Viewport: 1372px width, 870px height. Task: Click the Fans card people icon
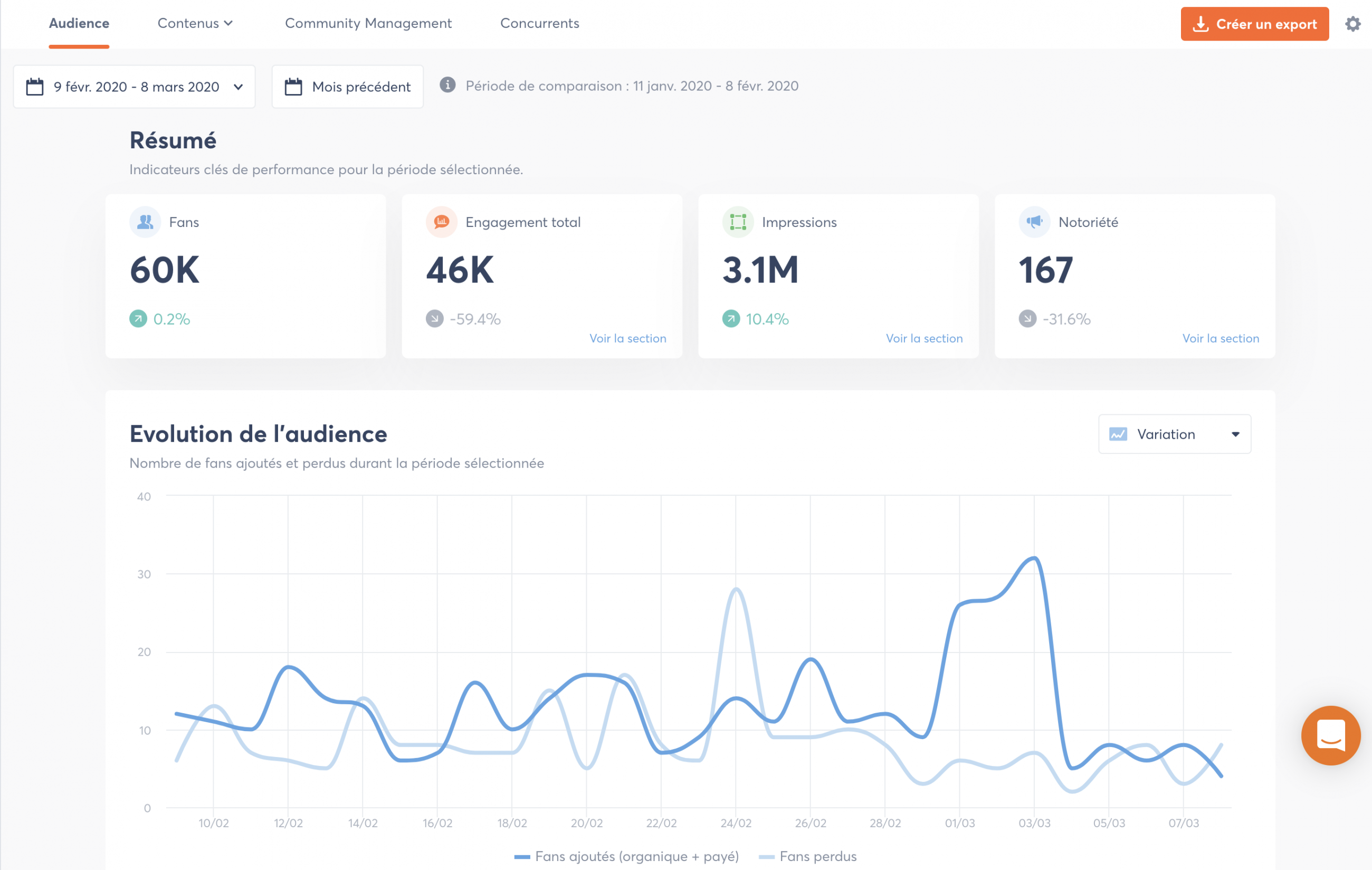145,222
